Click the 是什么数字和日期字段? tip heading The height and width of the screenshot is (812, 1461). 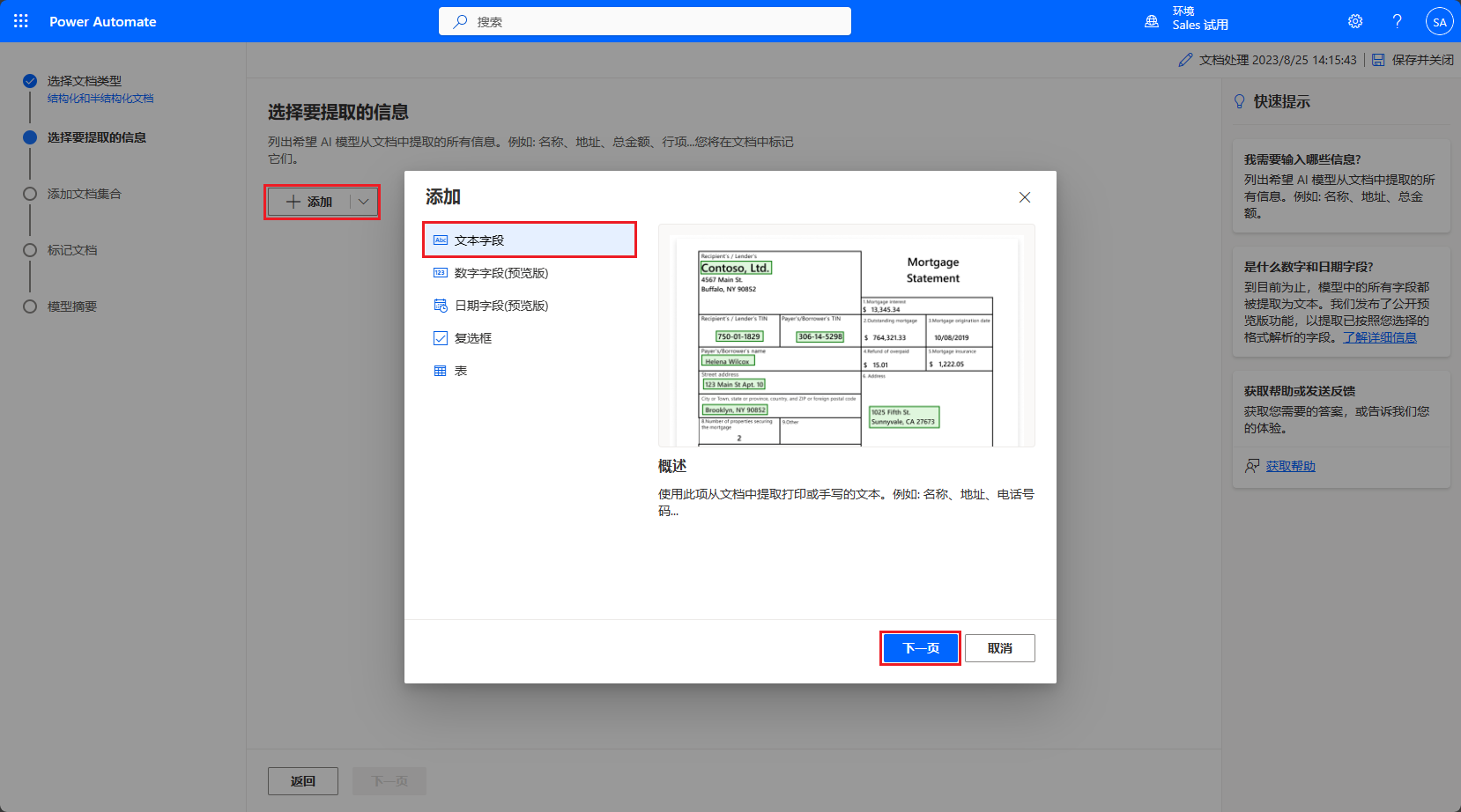click(1309, 267)
